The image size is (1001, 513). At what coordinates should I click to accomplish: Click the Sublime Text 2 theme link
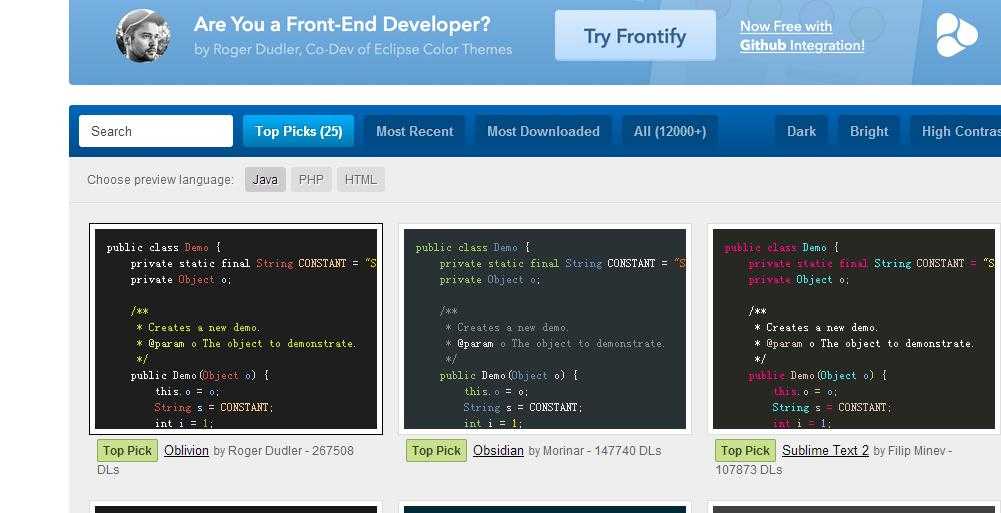pos(825,450)
